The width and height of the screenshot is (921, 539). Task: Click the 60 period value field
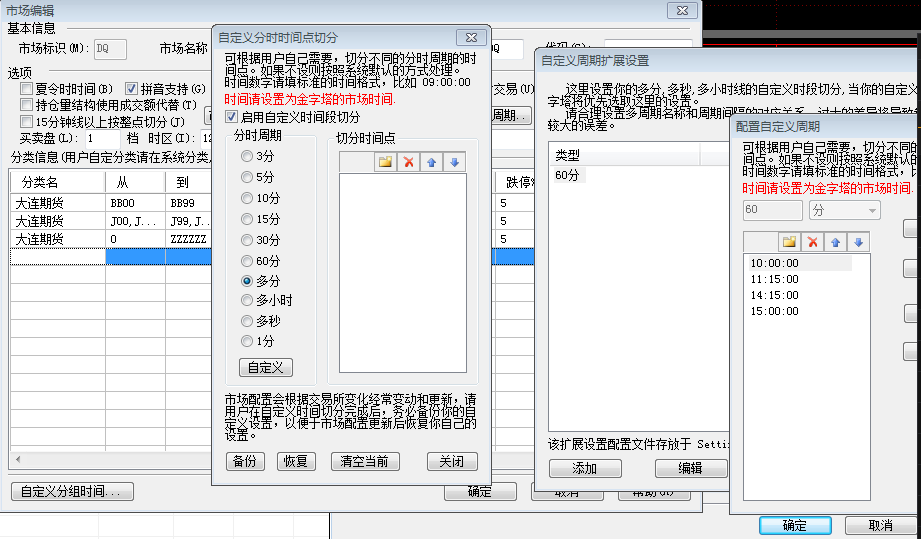click(772, 210)
